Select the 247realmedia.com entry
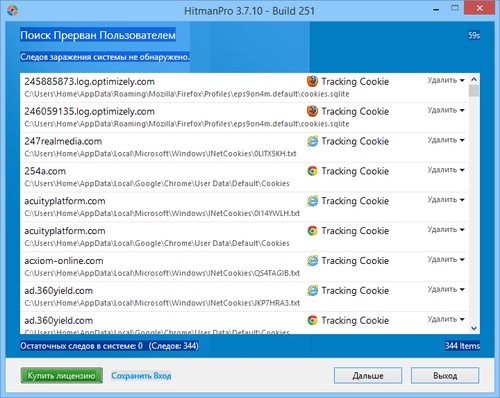The width and height of the screenshot is (500, 398). click(244, 147)
